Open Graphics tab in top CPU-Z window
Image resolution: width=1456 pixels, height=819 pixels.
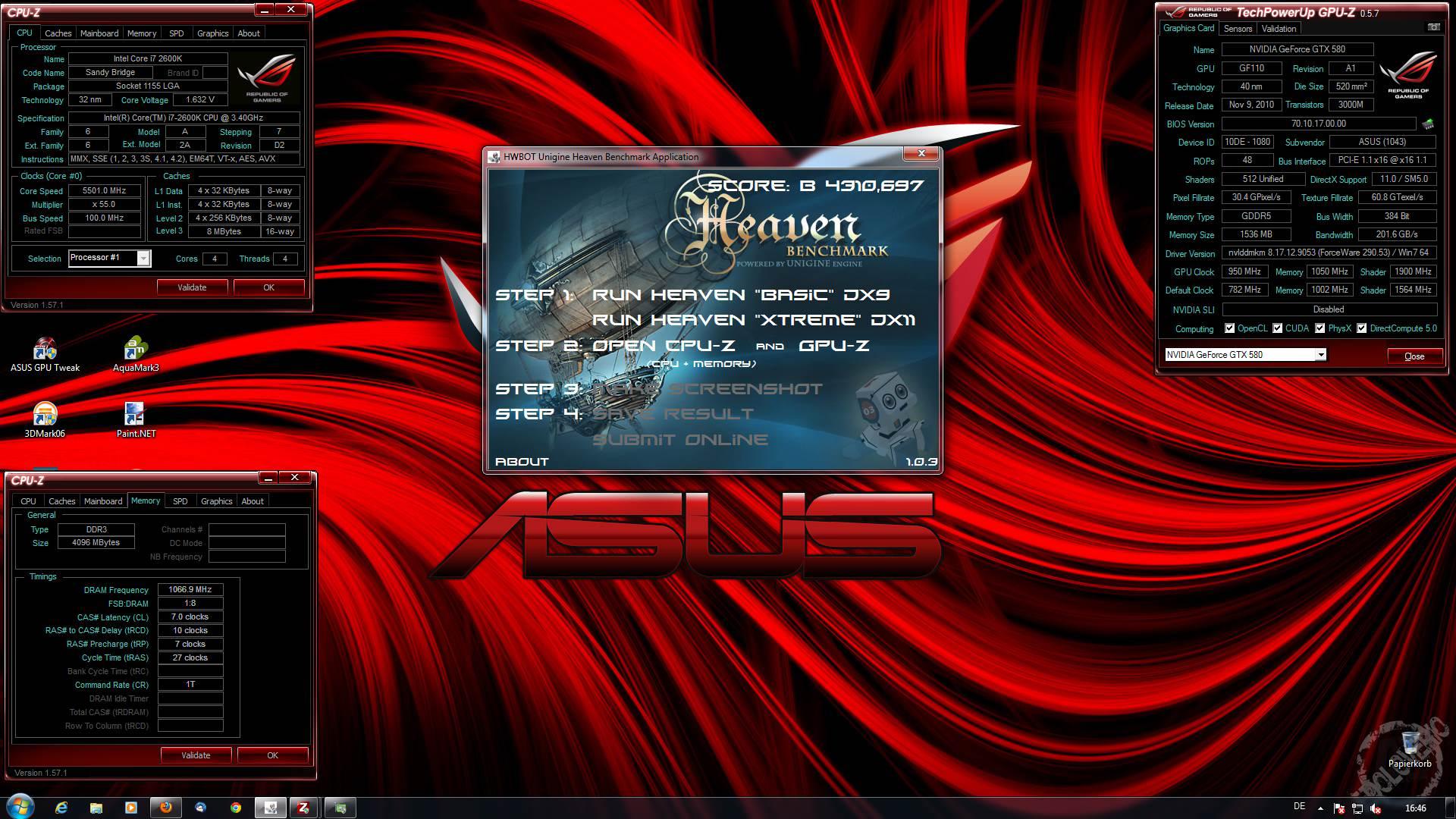coord(212,33)
